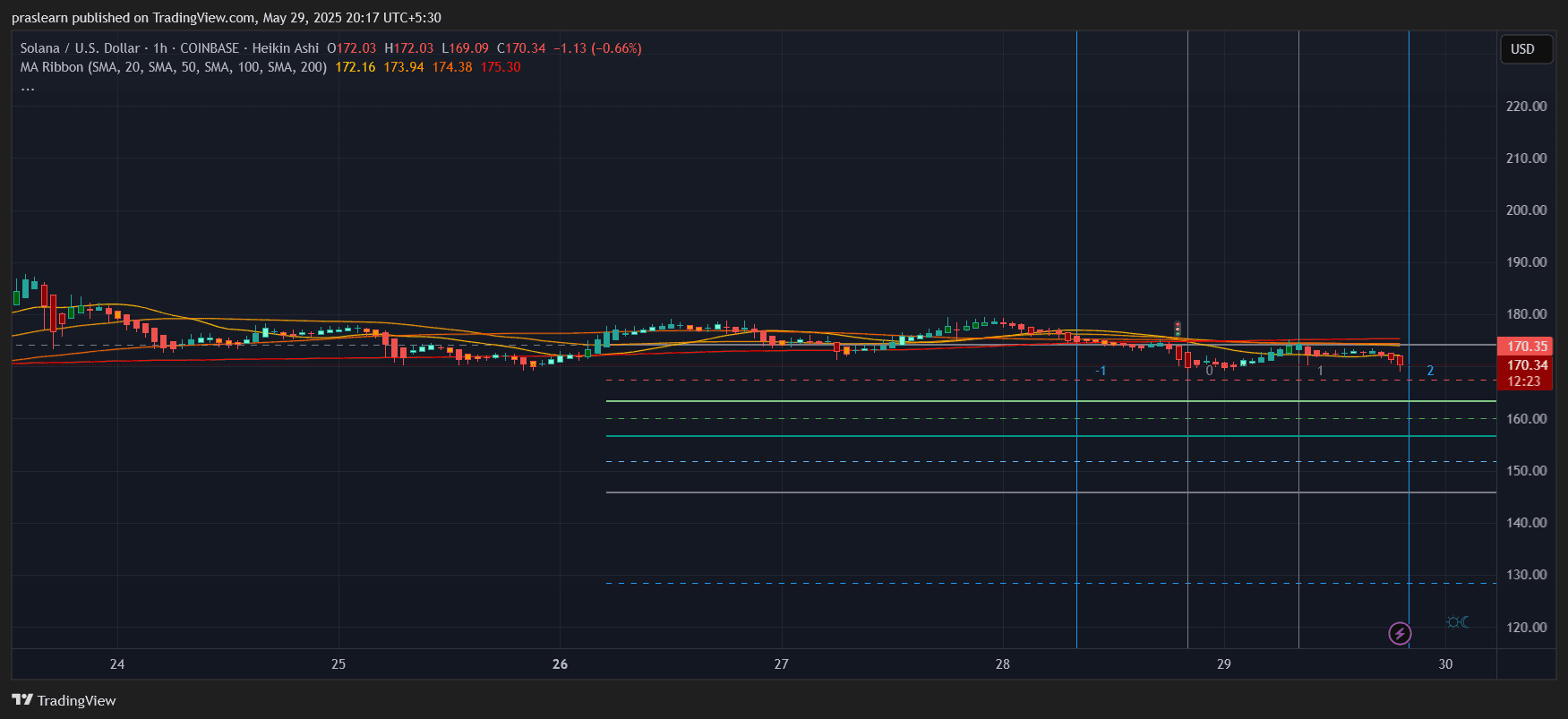
Task: Select the light green horizontal support line
Action: [895, 401]
